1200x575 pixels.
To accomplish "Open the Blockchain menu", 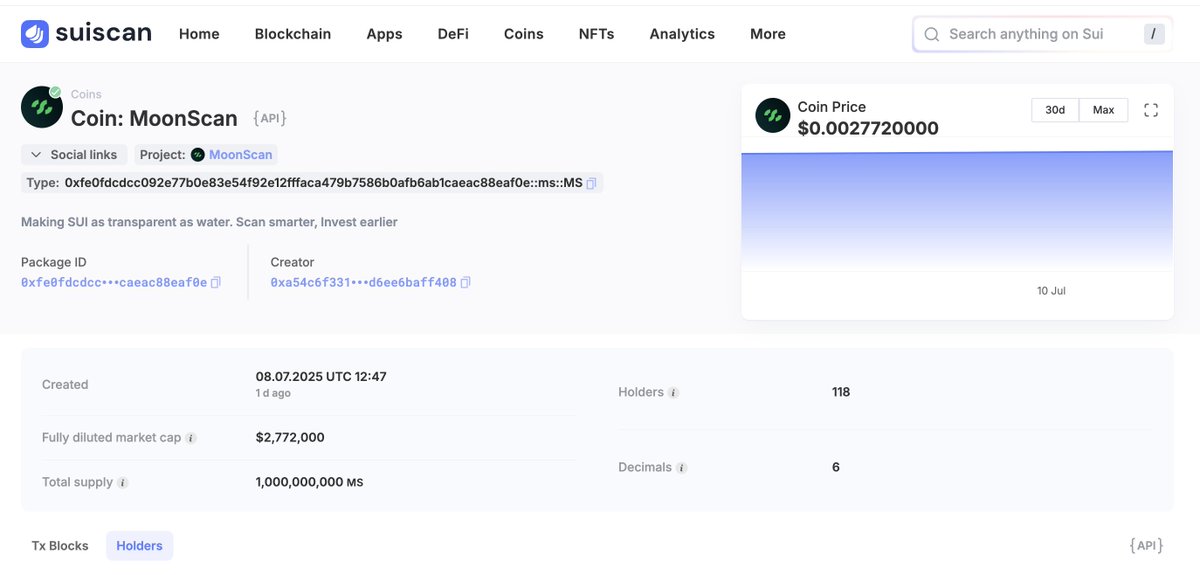I will (x=293, y=34).
